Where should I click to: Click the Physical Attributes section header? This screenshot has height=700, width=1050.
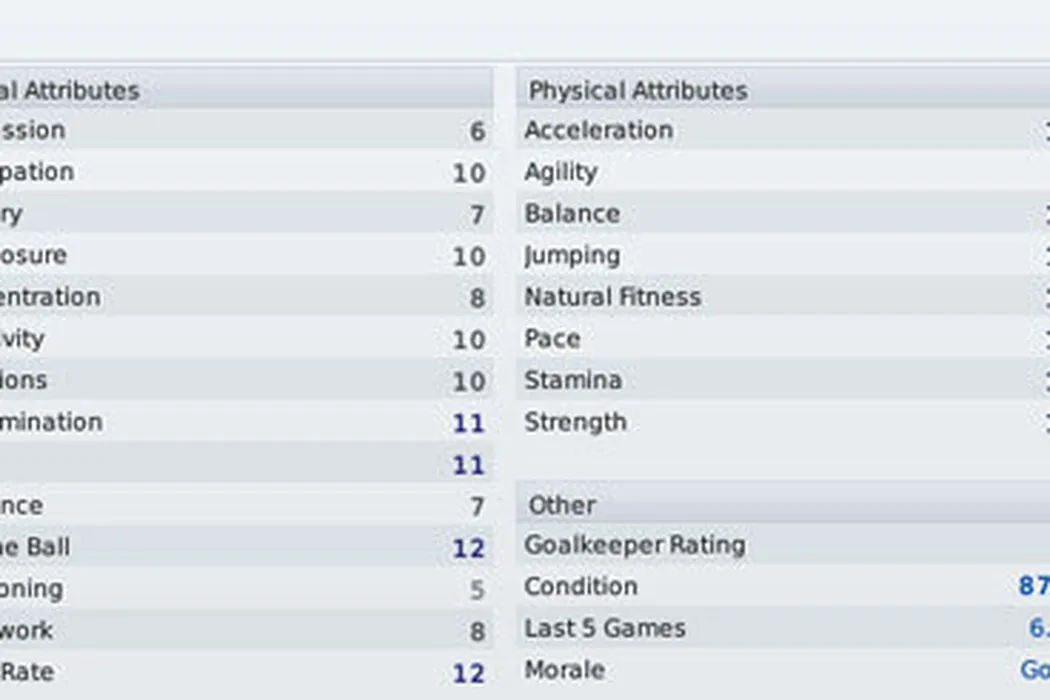(x=638, y=91)
